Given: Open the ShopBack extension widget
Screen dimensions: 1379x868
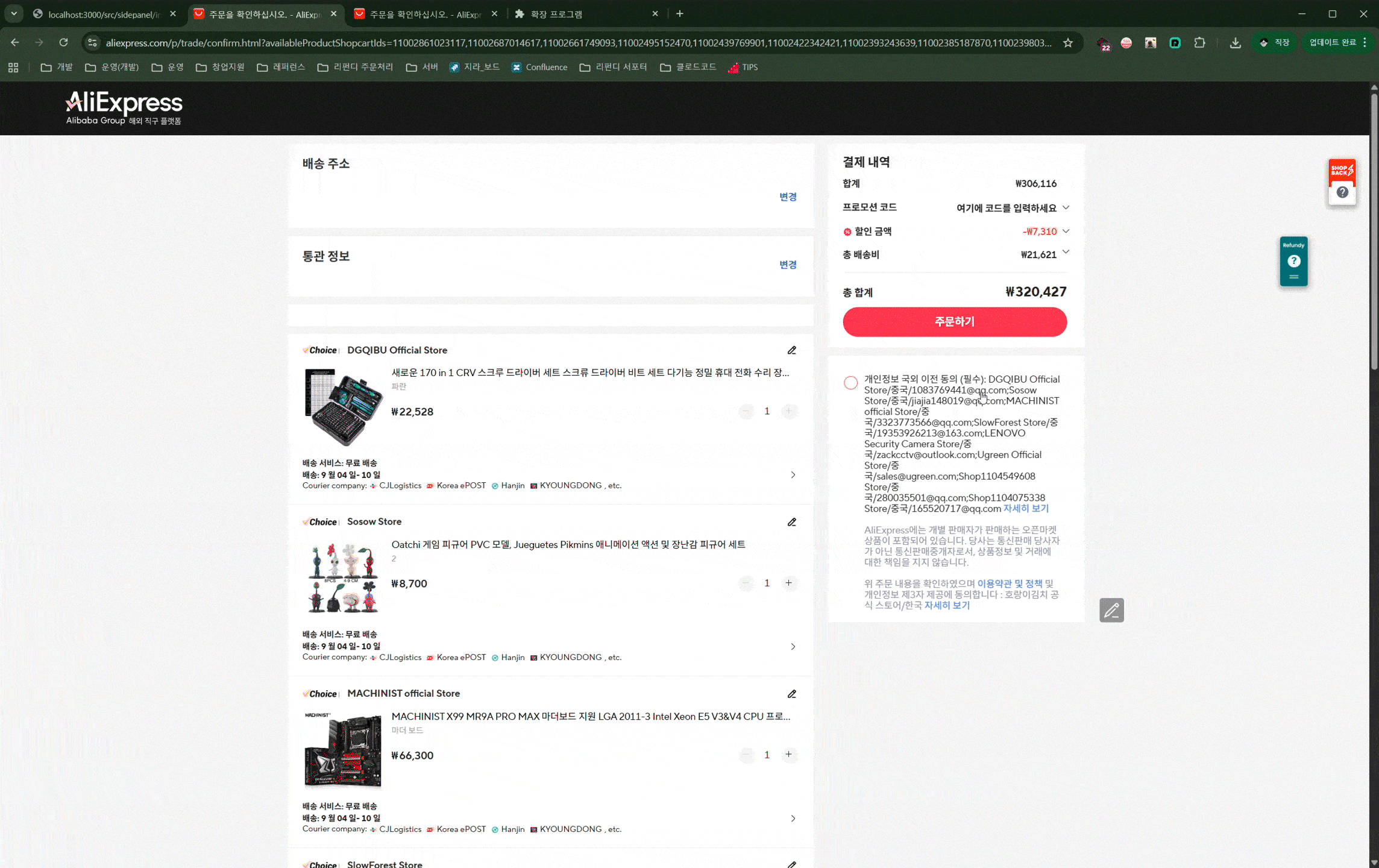Looking at the screenshot, I should pos(1342,171).
